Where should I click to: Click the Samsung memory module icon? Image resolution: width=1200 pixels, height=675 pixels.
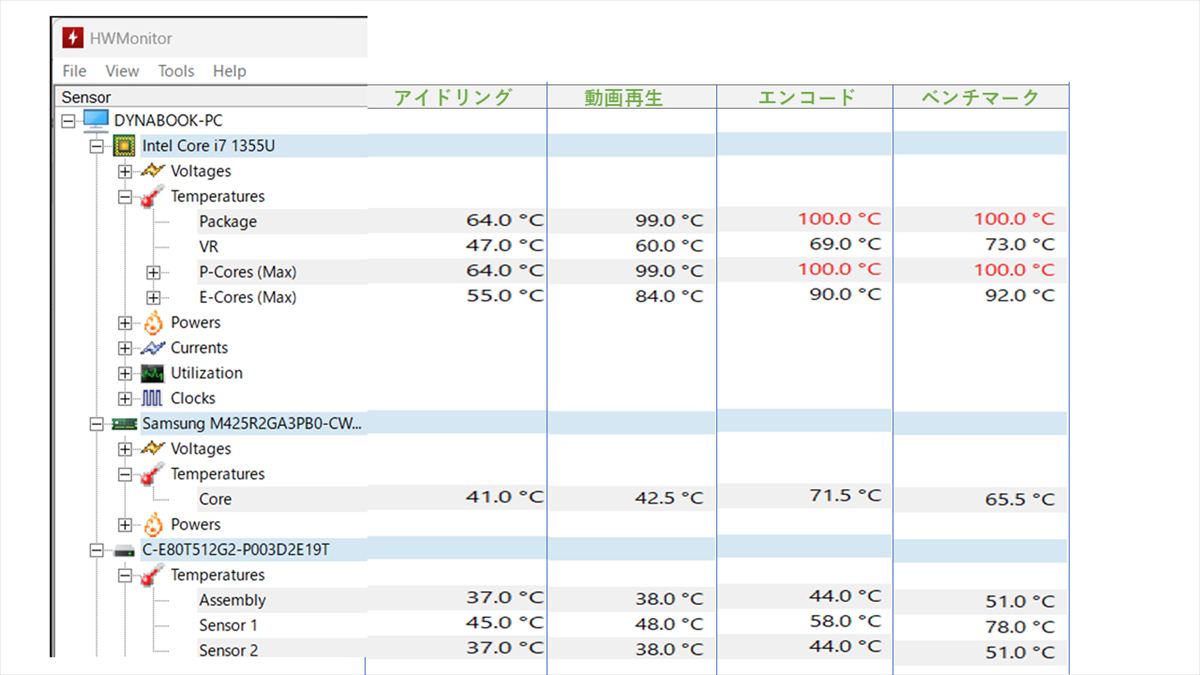pyautogui.click(x=124, y=424)
